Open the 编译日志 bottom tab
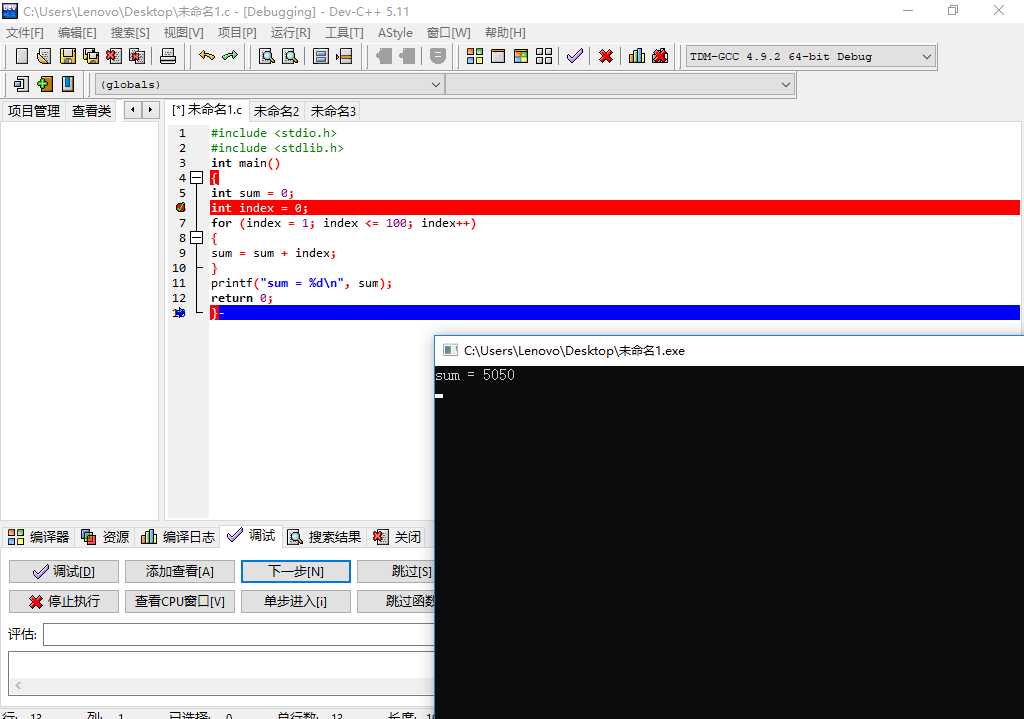 (178, 537)
